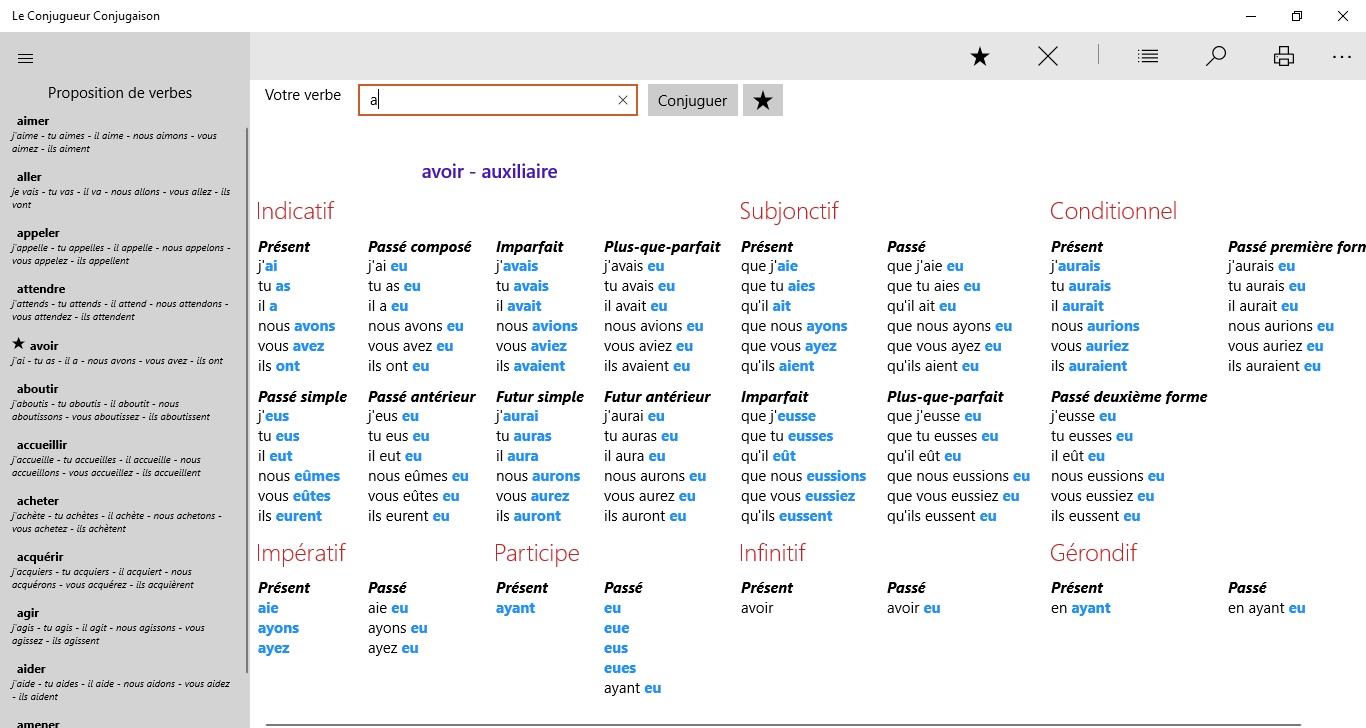Image resolution: width=1366 pixels, height=728 pixels.
Task: Click the X icon in top toolbar
Action: click(x=1048, y=57)
